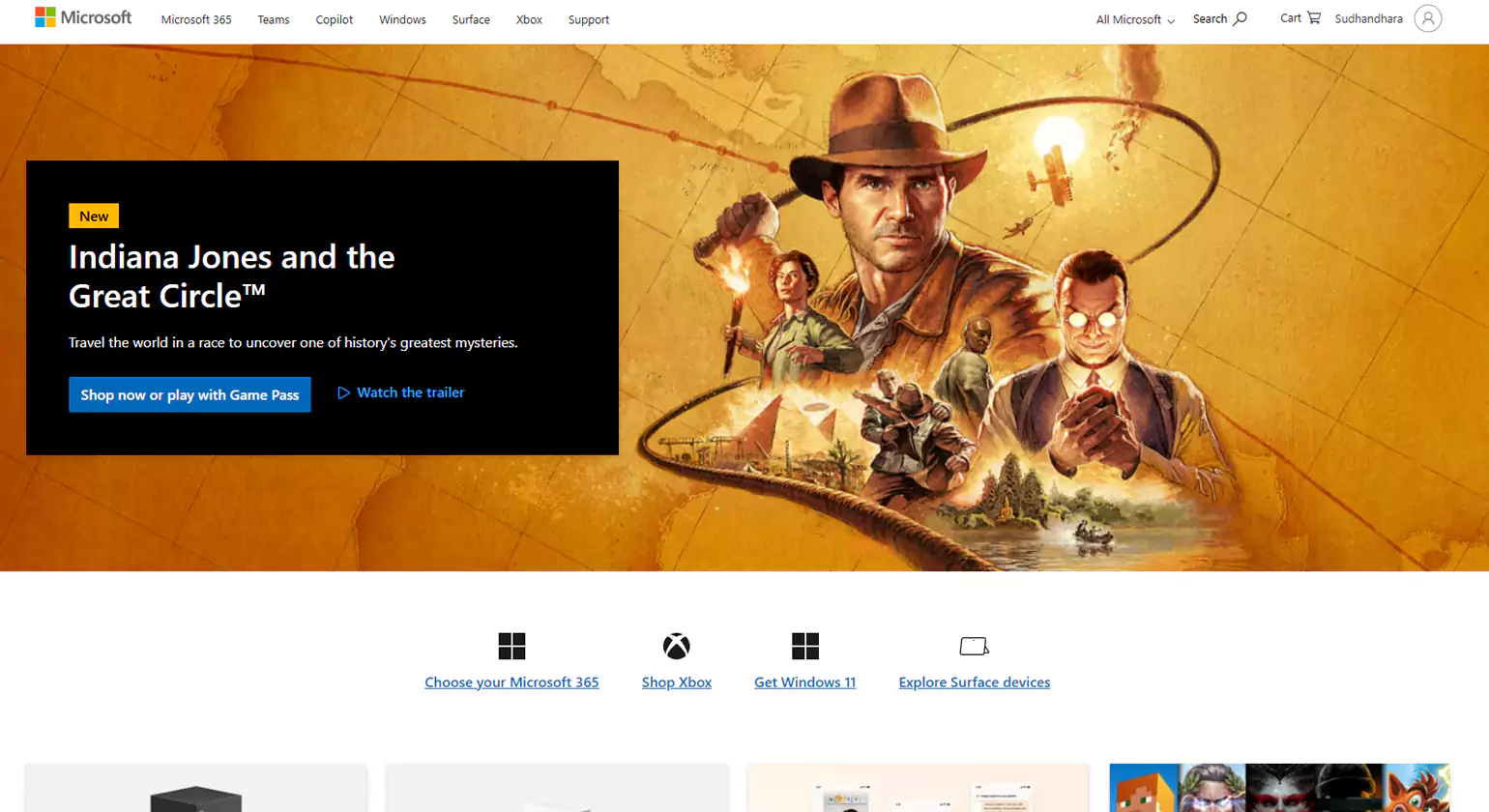Screen dimensions: 1489x812
Task: Click the Xbox sphere icon
Action: [x=676, y=646]
